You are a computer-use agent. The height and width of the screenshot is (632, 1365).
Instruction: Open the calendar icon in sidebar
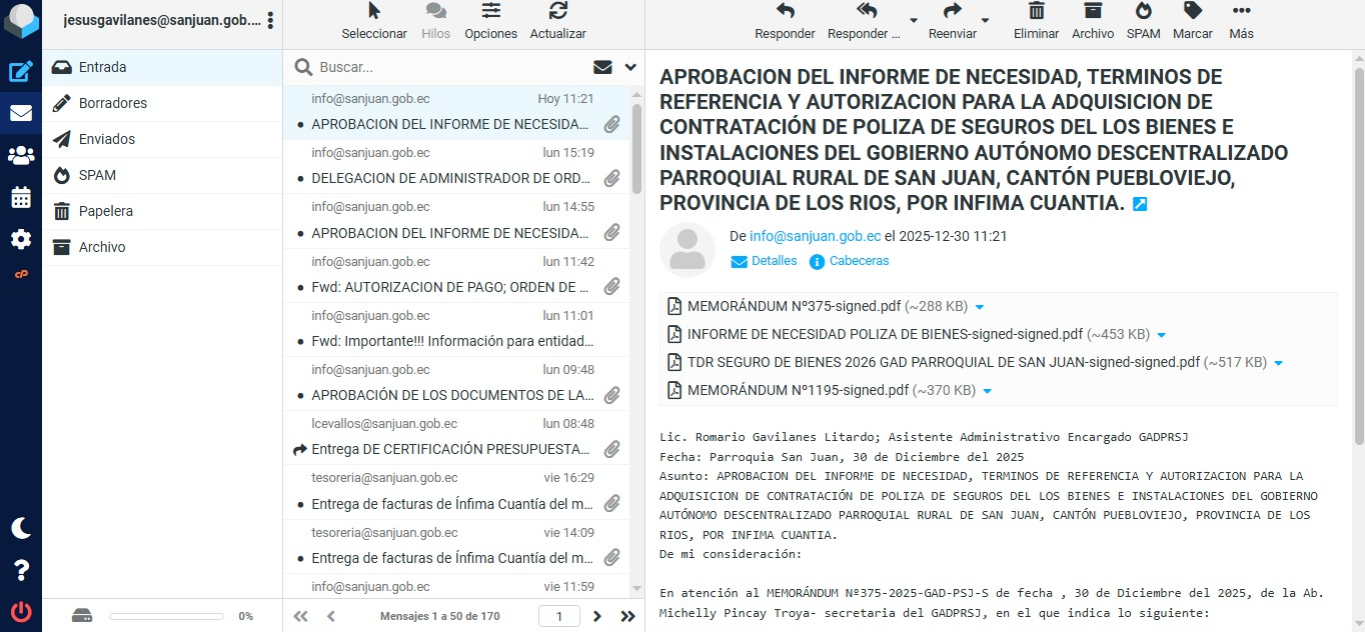(x=20, y=197)
